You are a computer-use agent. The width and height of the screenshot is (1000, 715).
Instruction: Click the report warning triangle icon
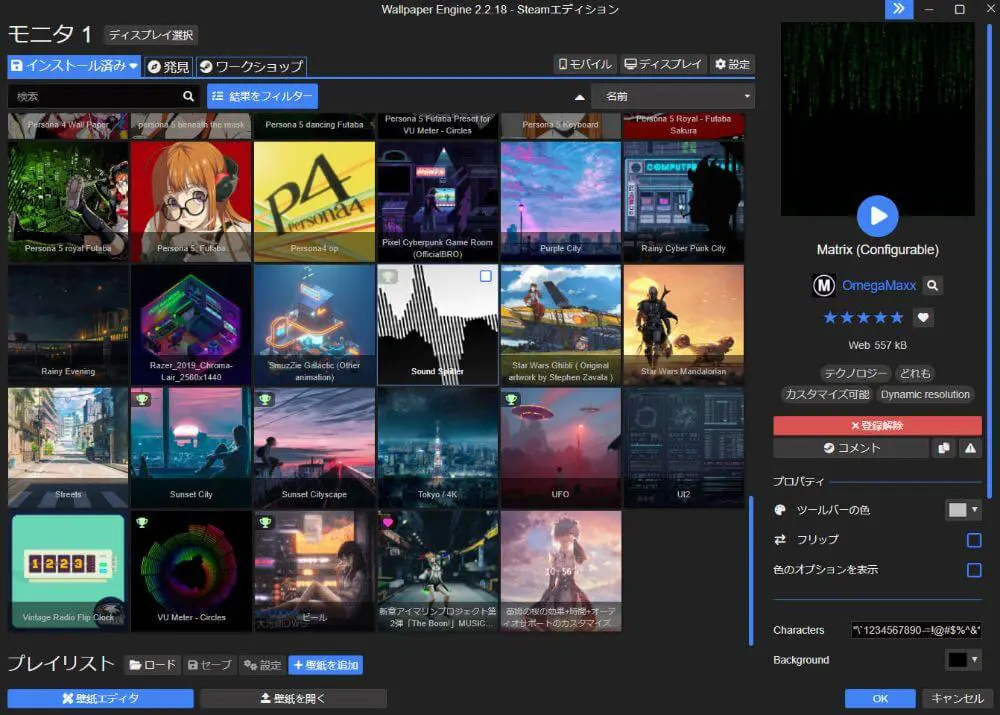[x=970, y=448]
